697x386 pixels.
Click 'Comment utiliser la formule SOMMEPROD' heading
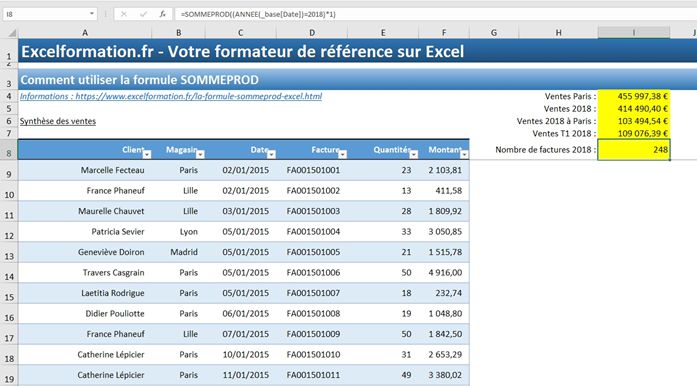(140, 80)
